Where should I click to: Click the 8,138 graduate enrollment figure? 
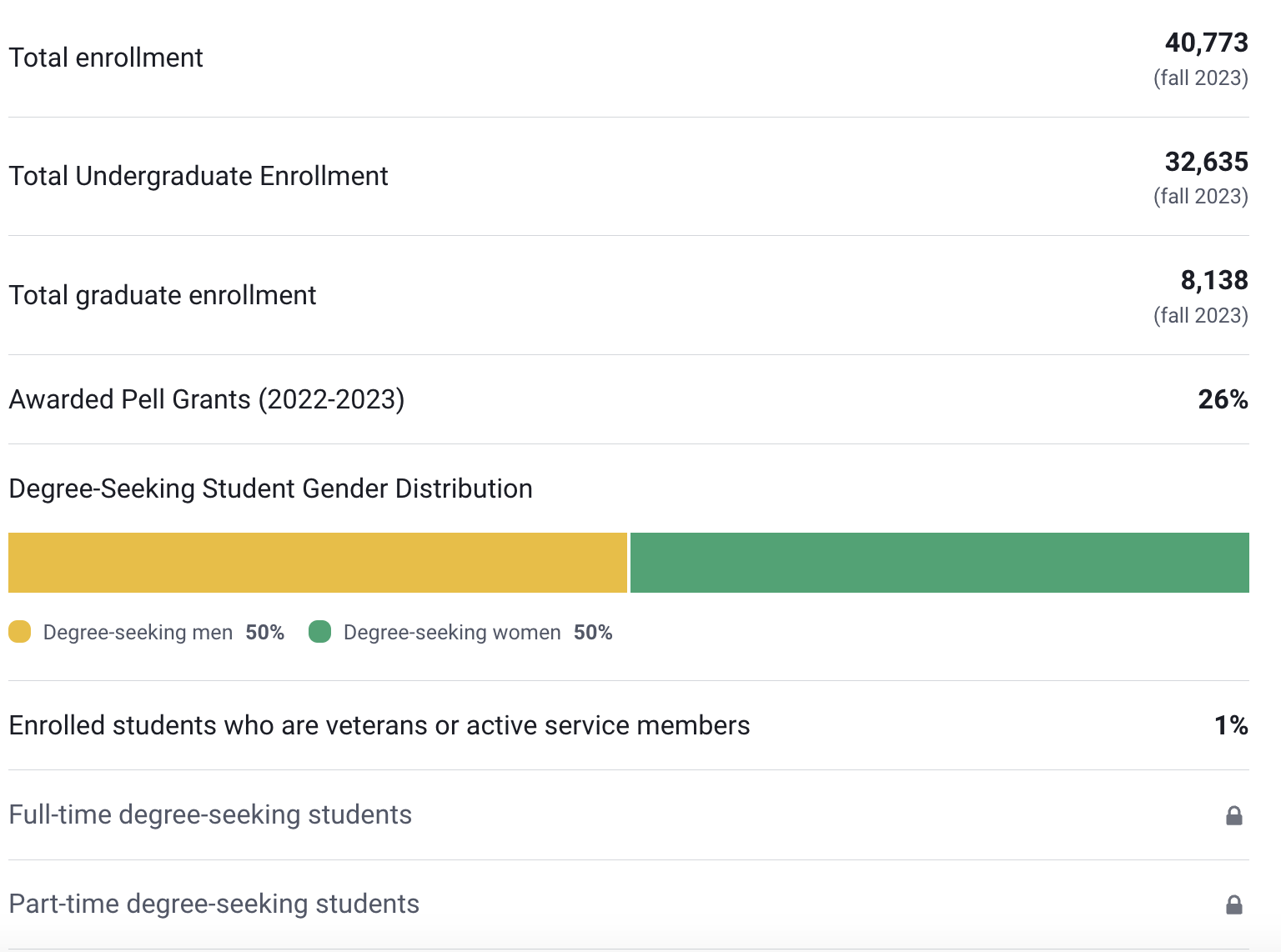[1213, 280]
